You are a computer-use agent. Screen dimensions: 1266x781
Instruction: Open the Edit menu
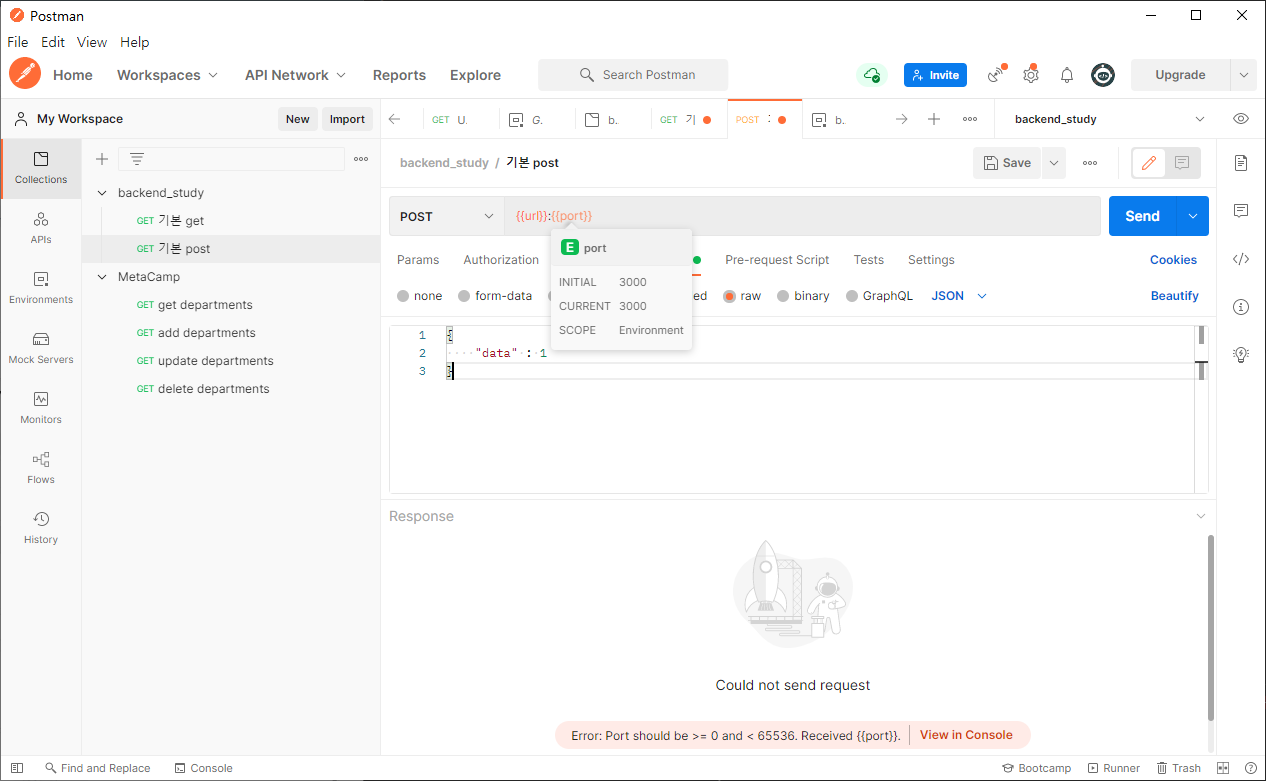point(53,42)
